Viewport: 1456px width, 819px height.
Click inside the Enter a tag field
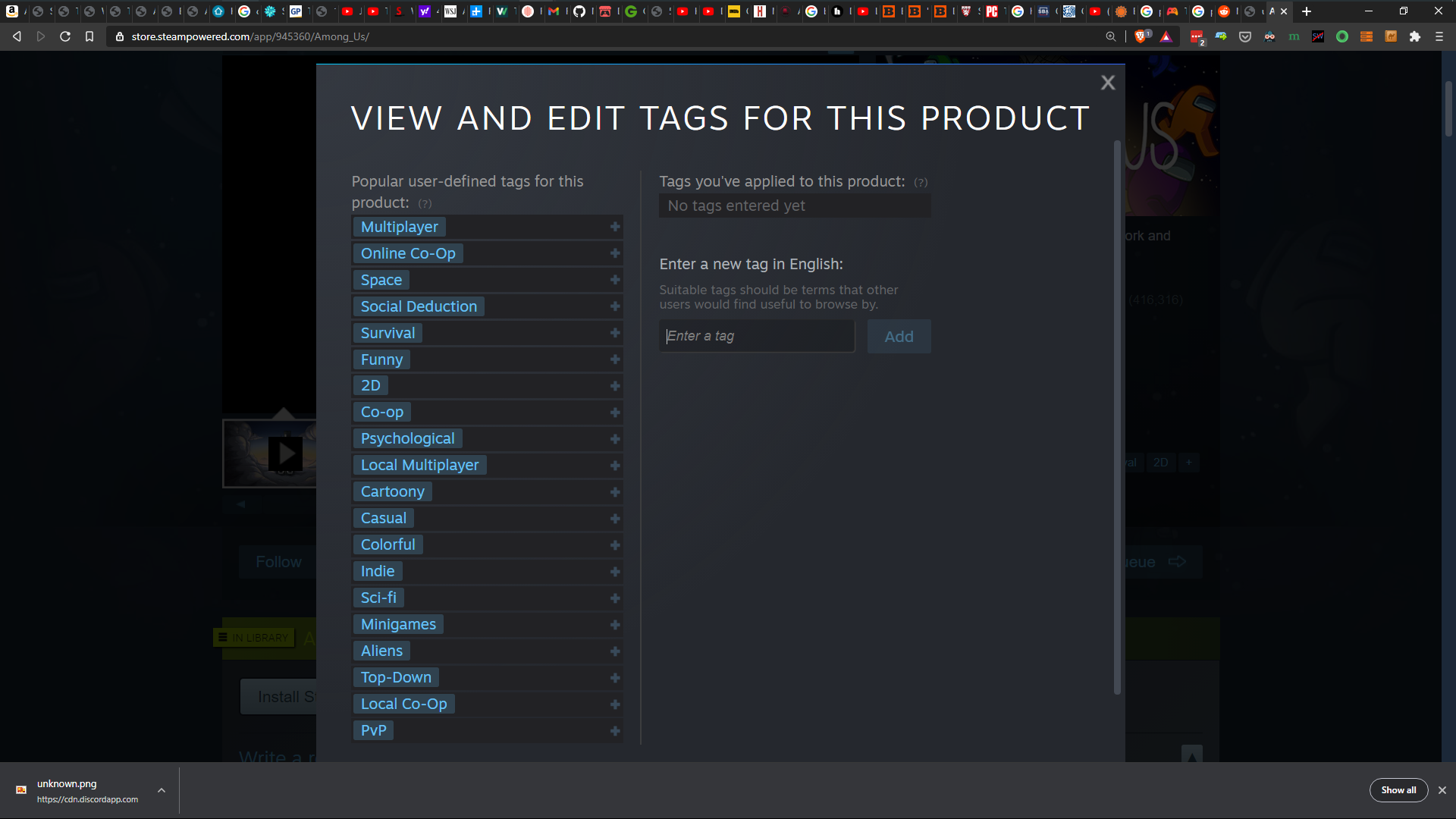(x=757, y=335)
